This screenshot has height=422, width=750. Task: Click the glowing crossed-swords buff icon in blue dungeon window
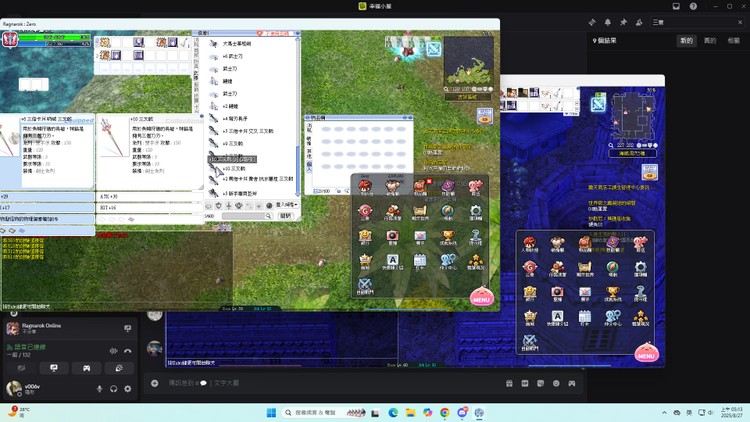[598, 104]
